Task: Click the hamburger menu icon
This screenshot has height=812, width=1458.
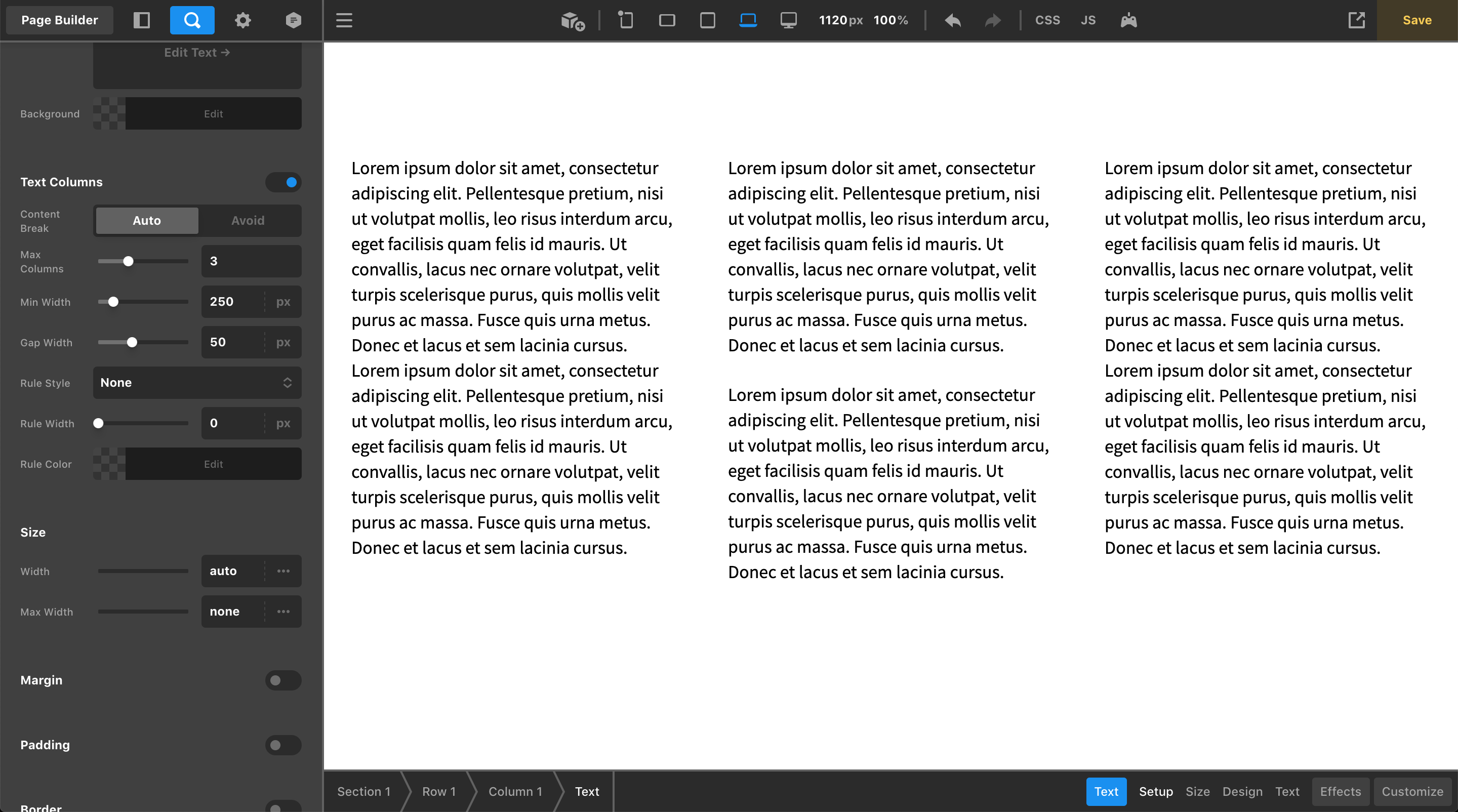Action: tap(344, 20)
